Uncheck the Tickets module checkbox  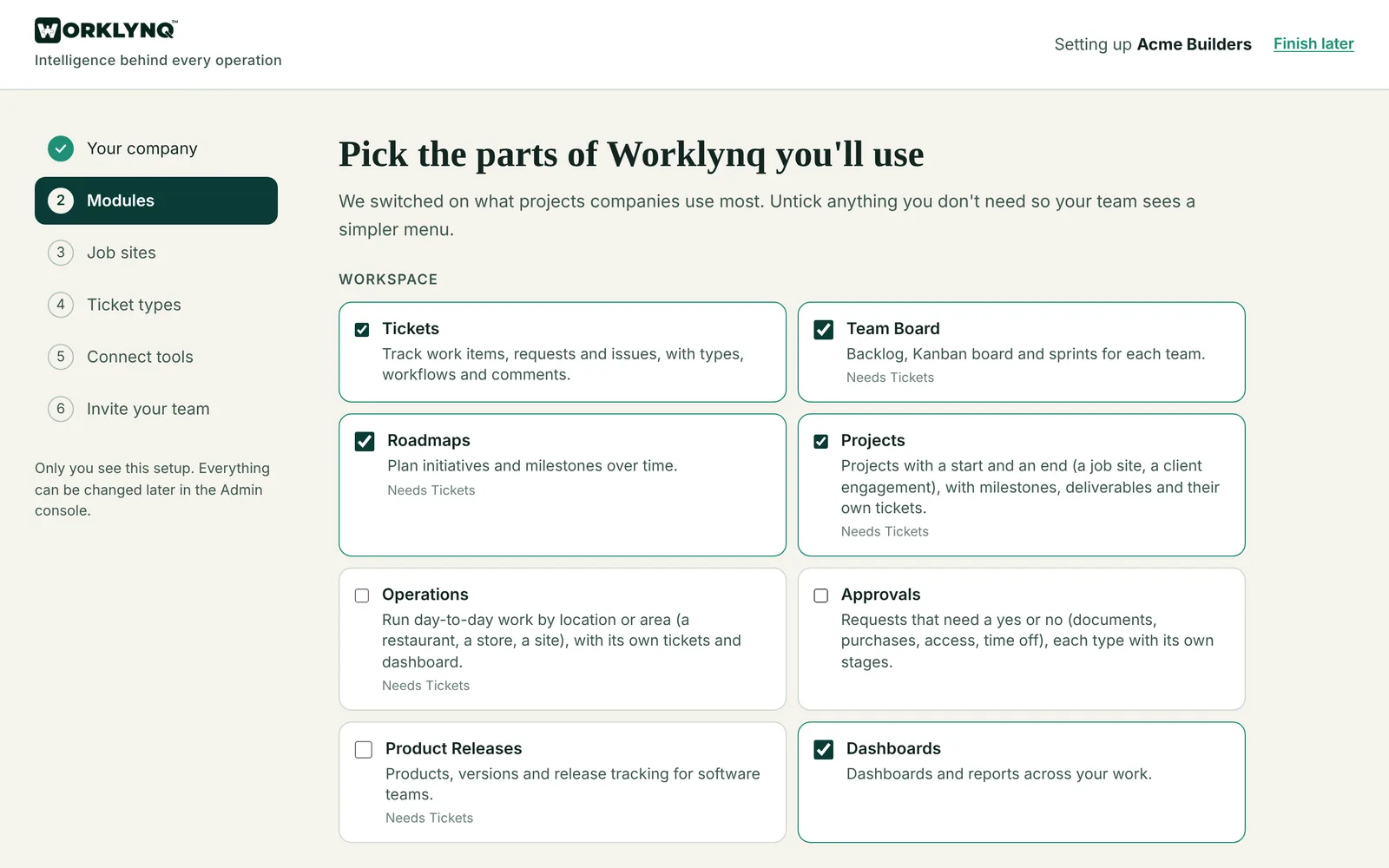point(362,330)
